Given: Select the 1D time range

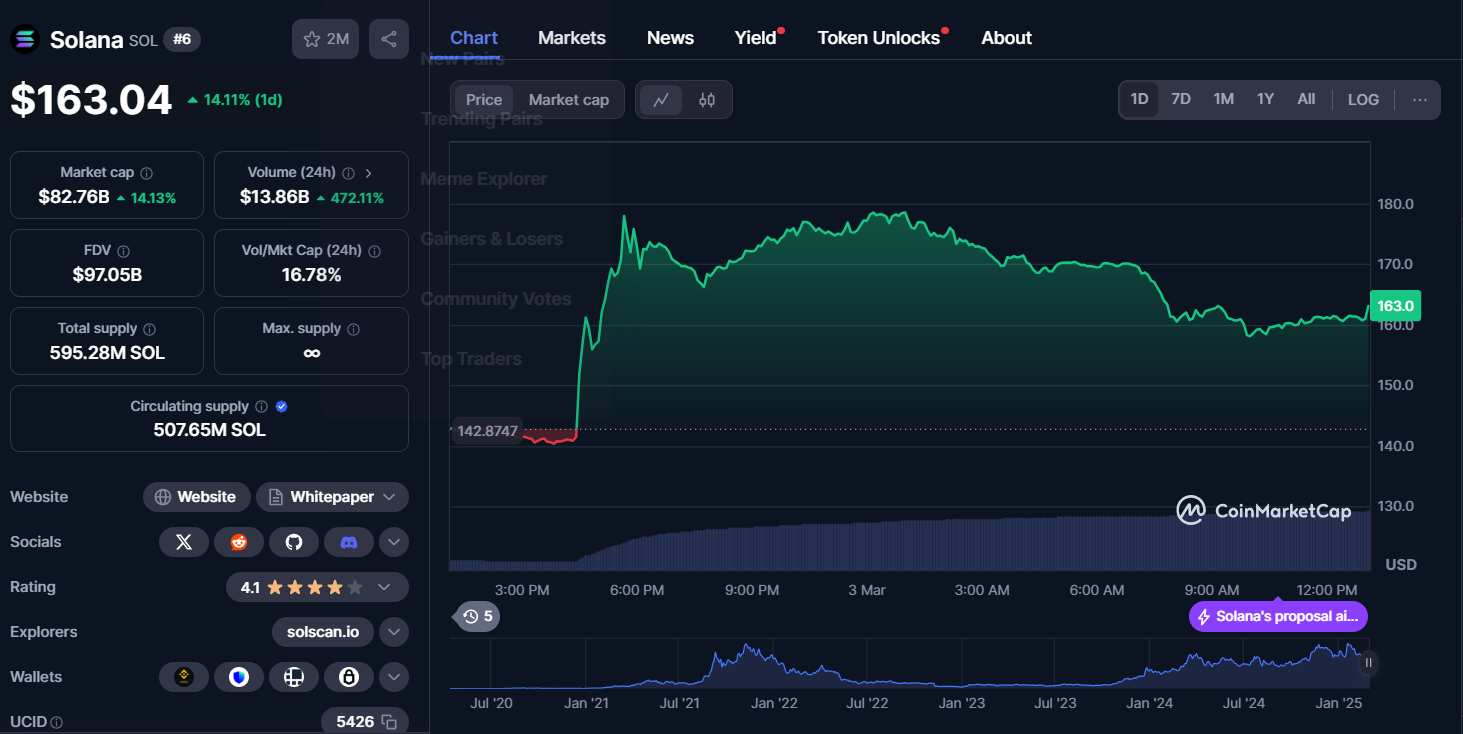Looking at the screenshot, I should click(1139, 100).
